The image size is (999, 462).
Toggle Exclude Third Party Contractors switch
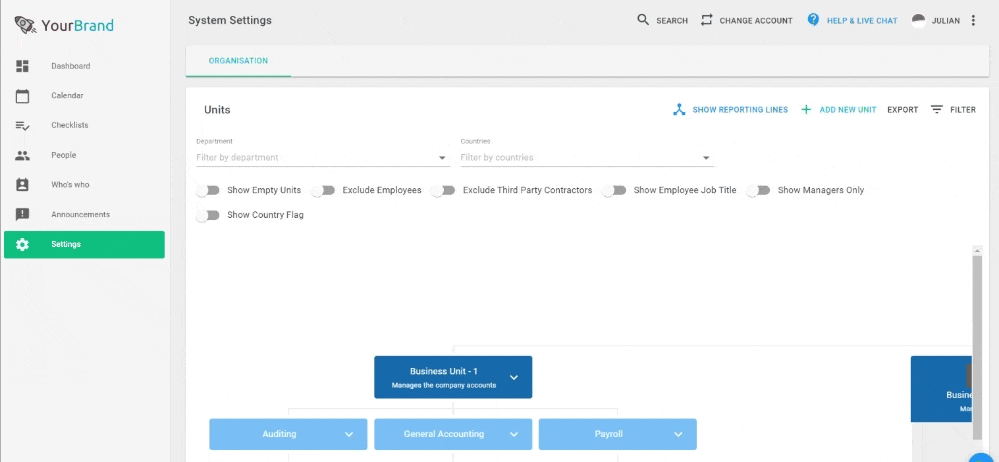[443, 190]
